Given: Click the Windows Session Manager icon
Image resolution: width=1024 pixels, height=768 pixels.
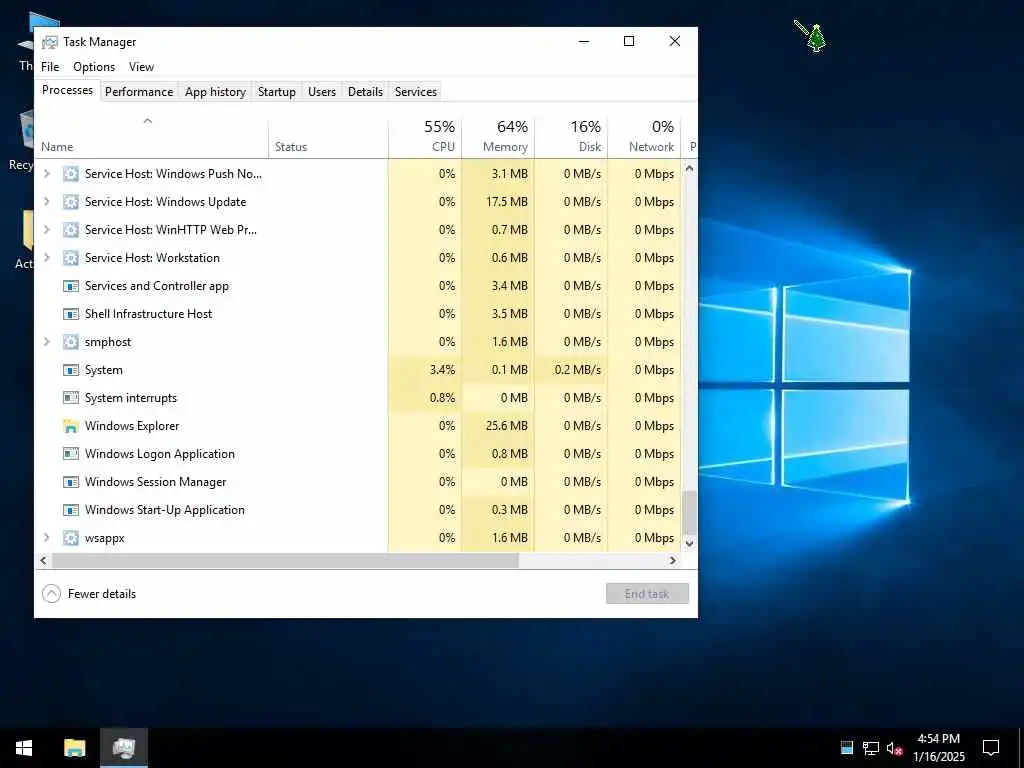Looking at the screenshot, I should pos(71,482).
